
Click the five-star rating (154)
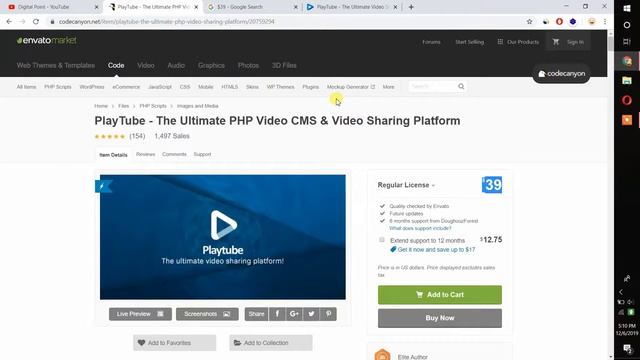click(120, 136)
